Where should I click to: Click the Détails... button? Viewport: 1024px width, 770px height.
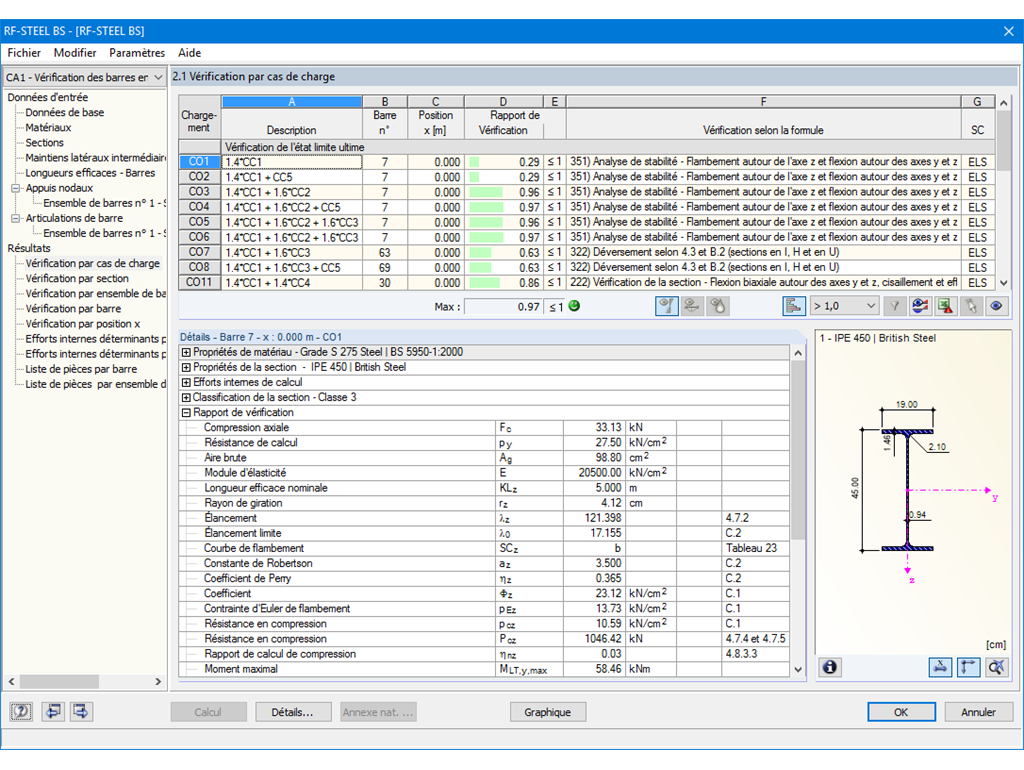click(293, 712)
